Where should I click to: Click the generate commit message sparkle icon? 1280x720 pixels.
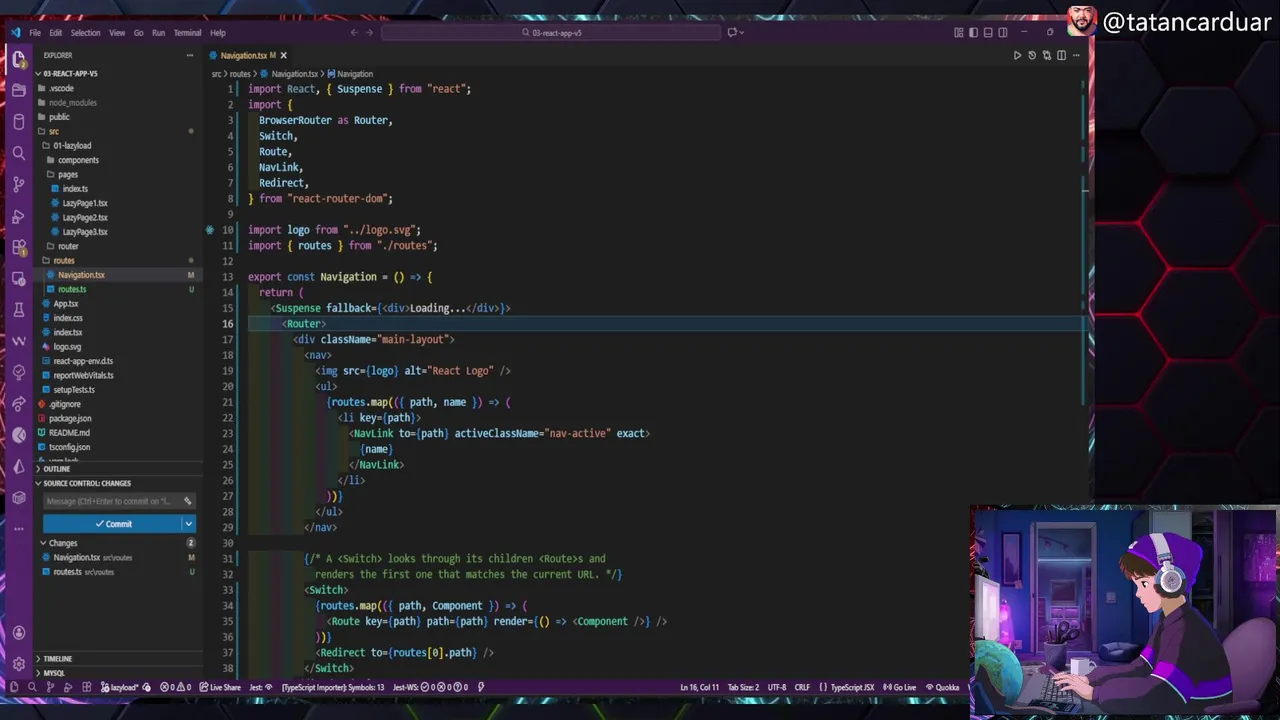187,501
